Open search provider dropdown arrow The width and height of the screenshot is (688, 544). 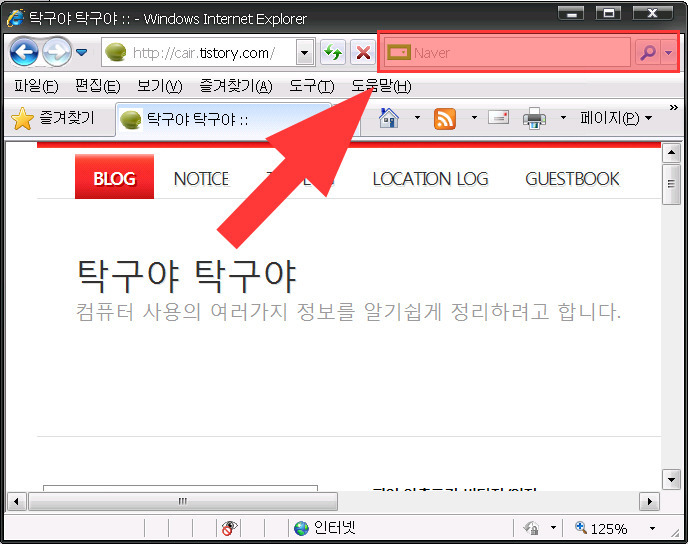click(x=668, y=53)
